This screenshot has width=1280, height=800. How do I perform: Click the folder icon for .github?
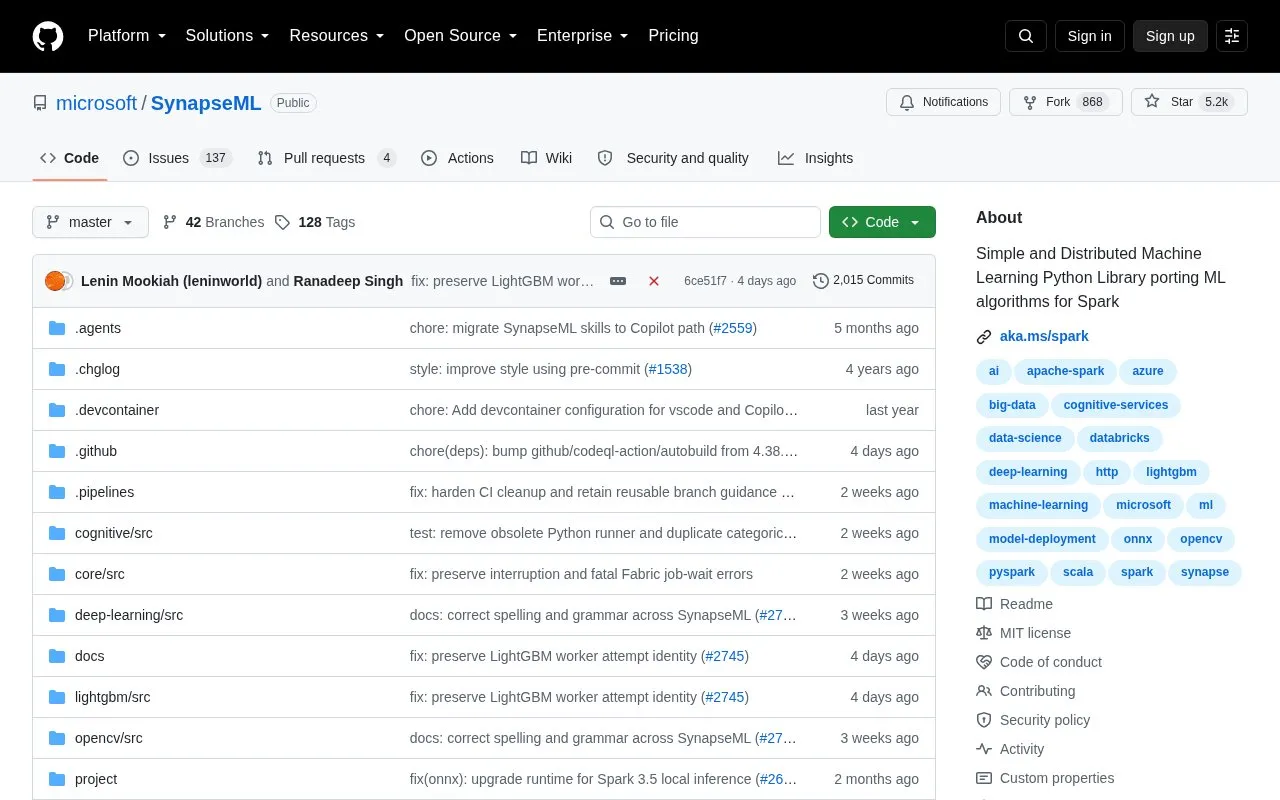coord(57,451)
